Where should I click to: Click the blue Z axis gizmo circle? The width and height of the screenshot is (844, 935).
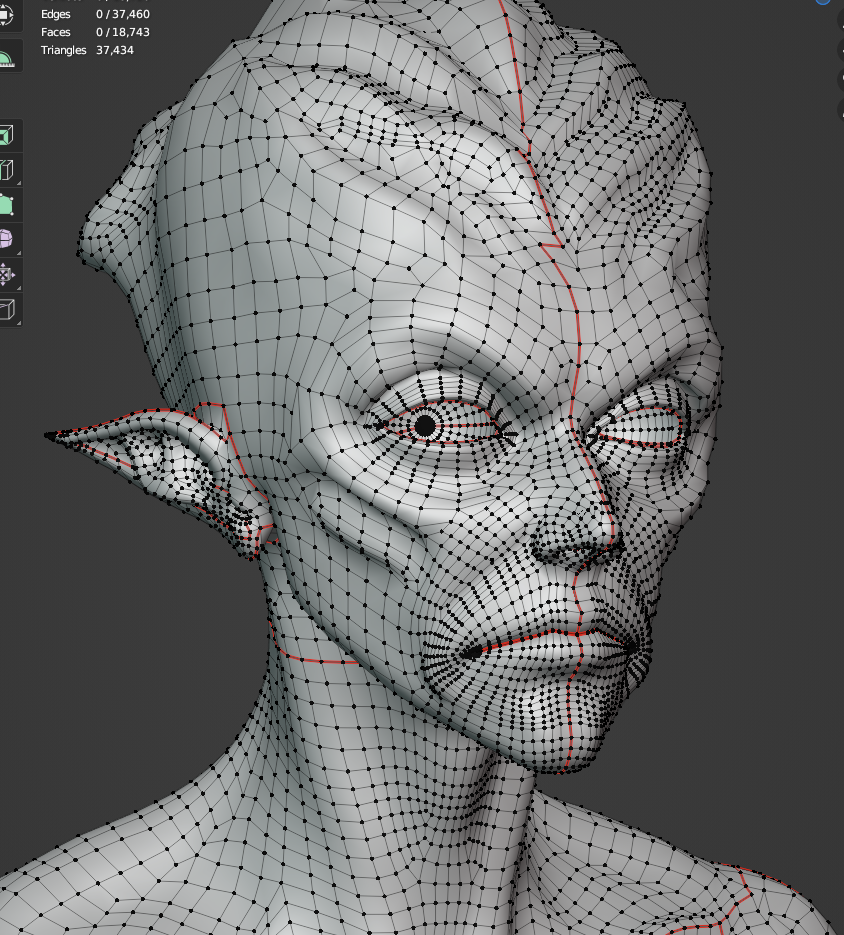824,2
